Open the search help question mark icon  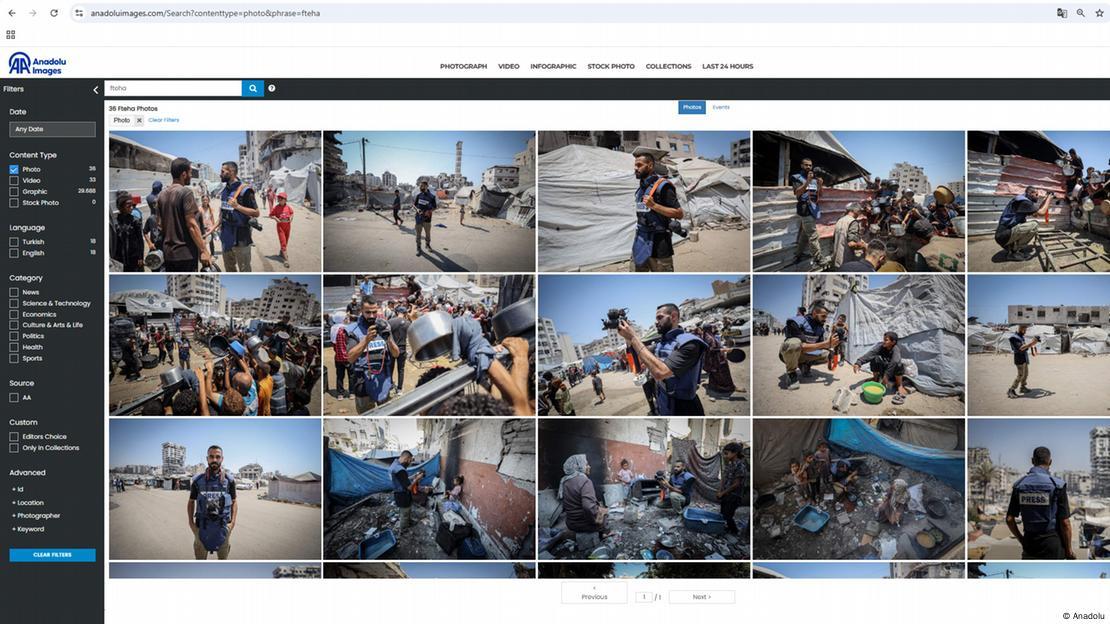(272, 88)
